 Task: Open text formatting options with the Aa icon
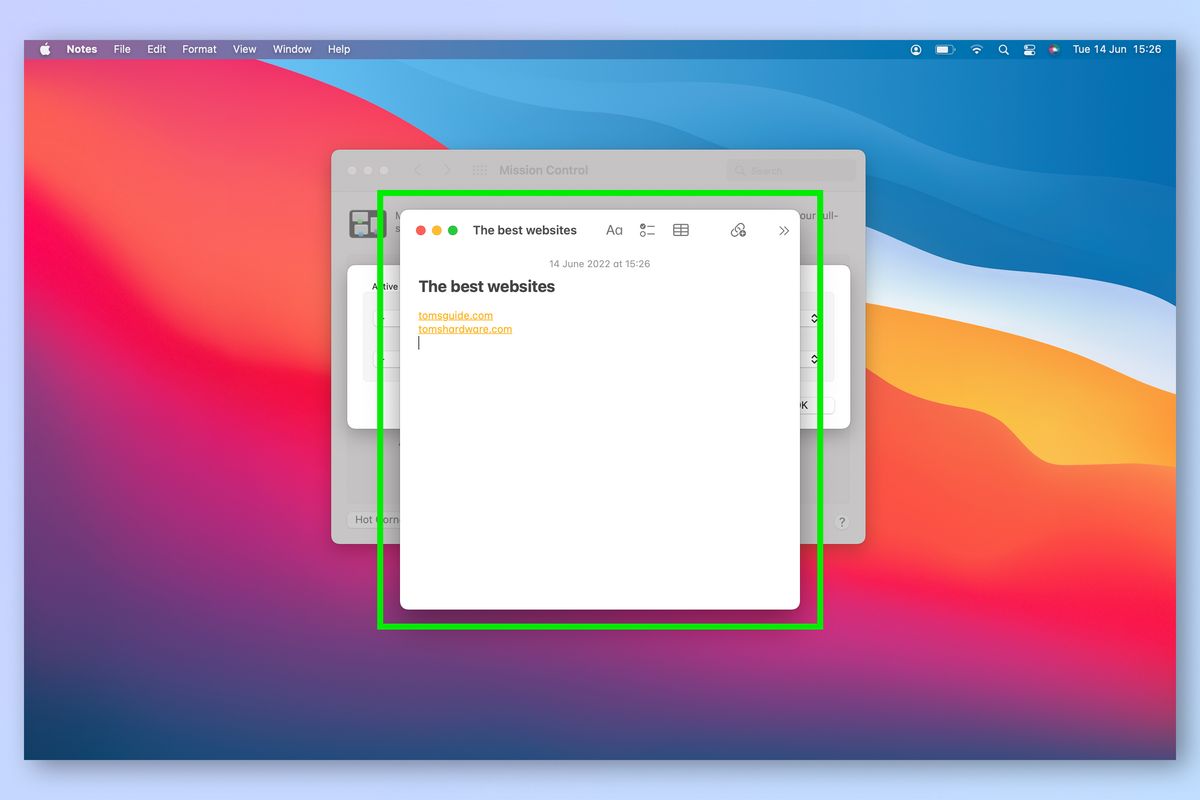pyautogui.click(x=614, y=230)
